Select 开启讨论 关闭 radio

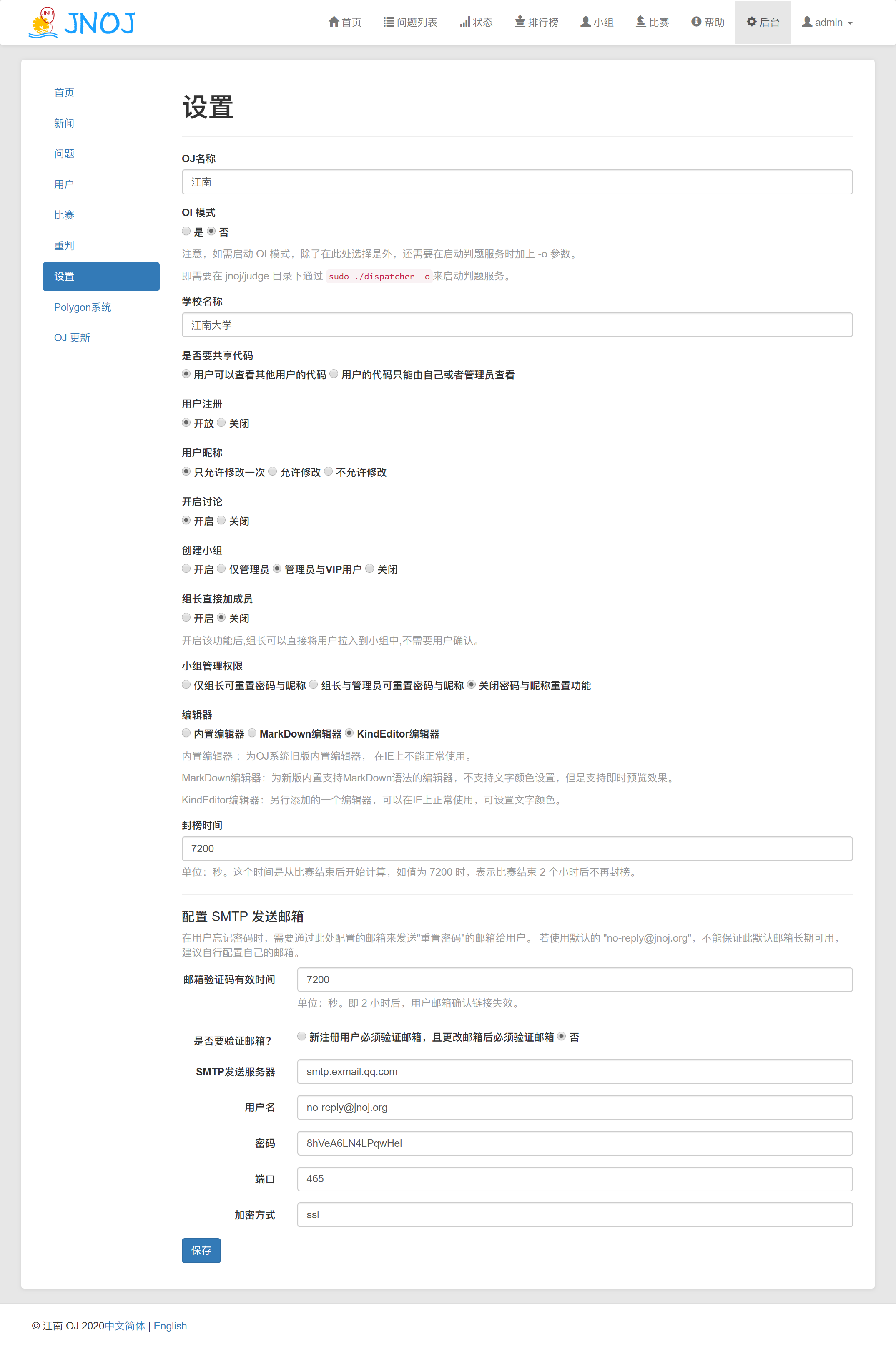point(221,520)
